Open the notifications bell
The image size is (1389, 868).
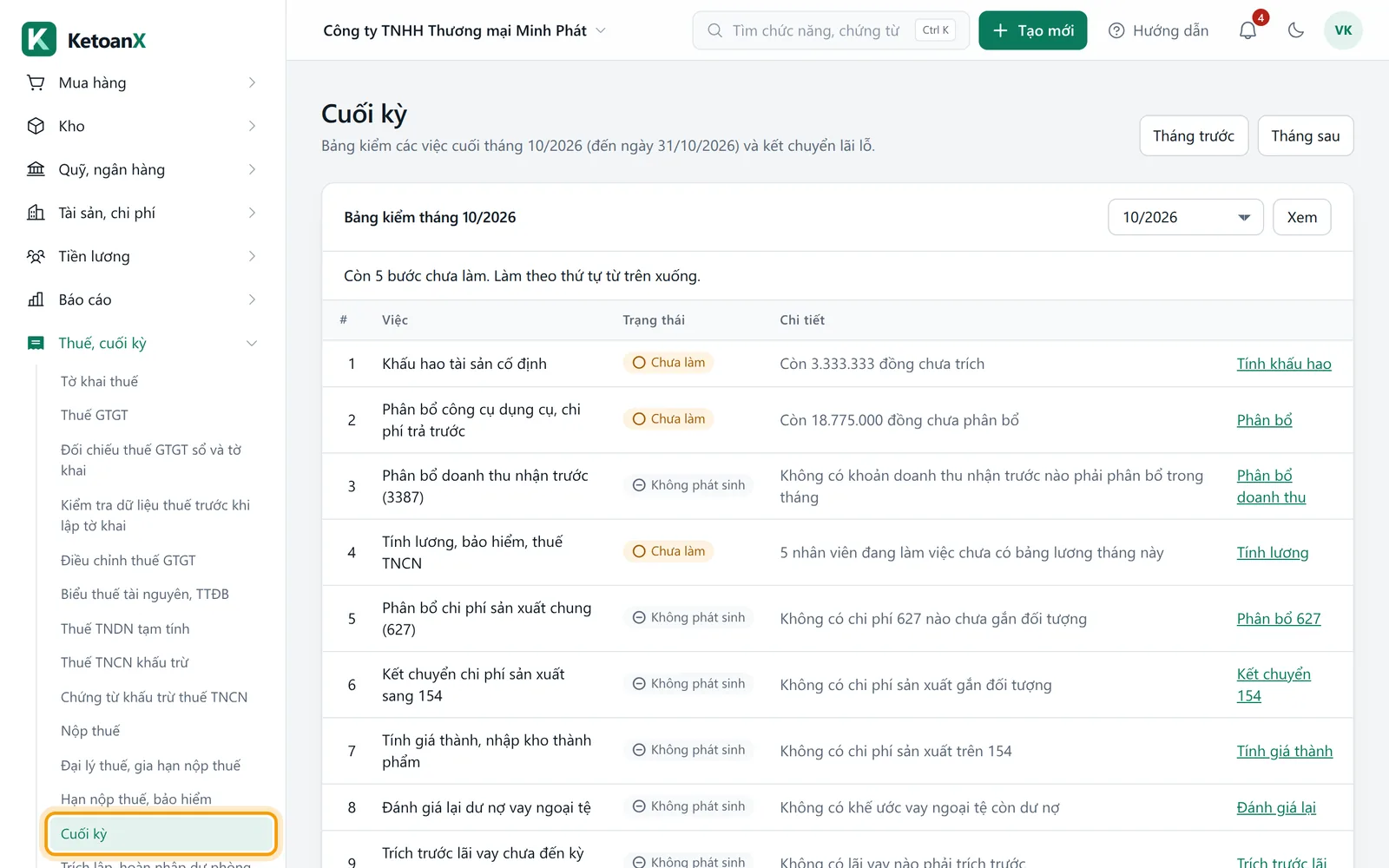(1247, 30)
